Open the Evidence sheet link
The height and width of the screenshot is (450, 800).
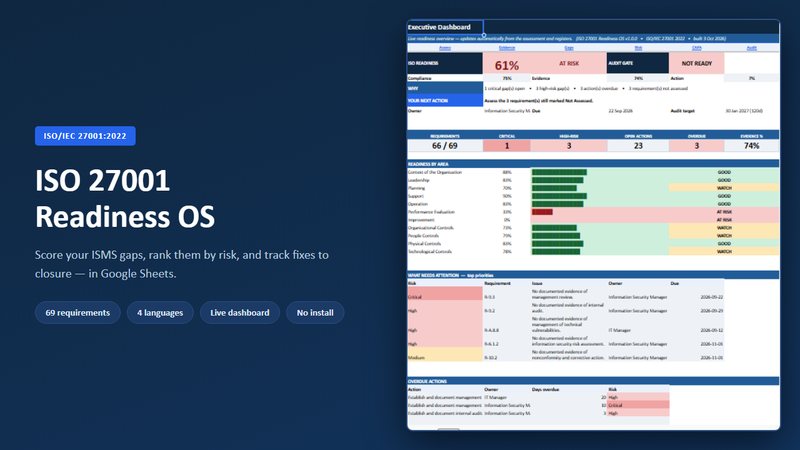tap(507, 48)
